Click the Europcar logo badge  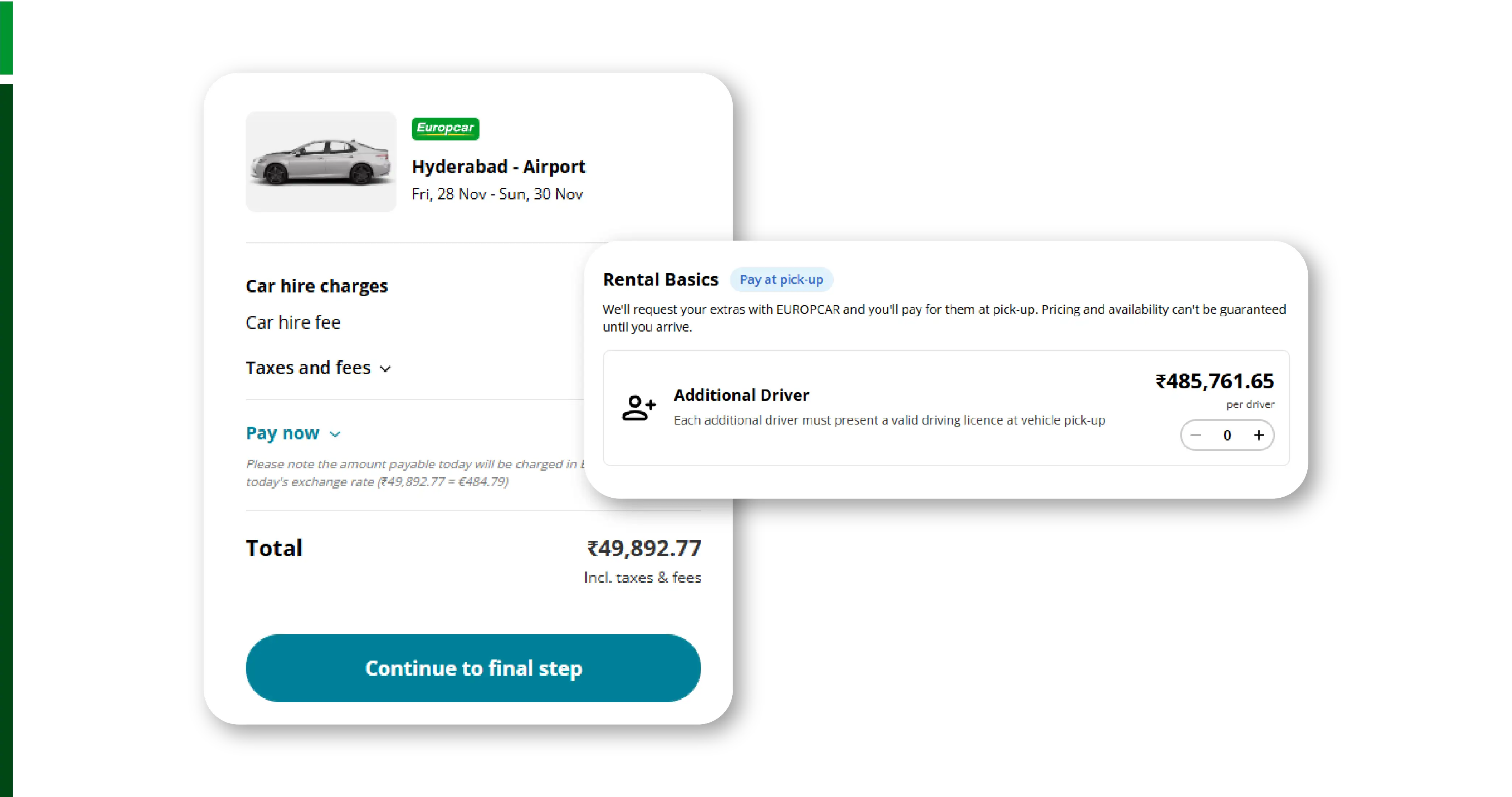click(x=445, y=128)
